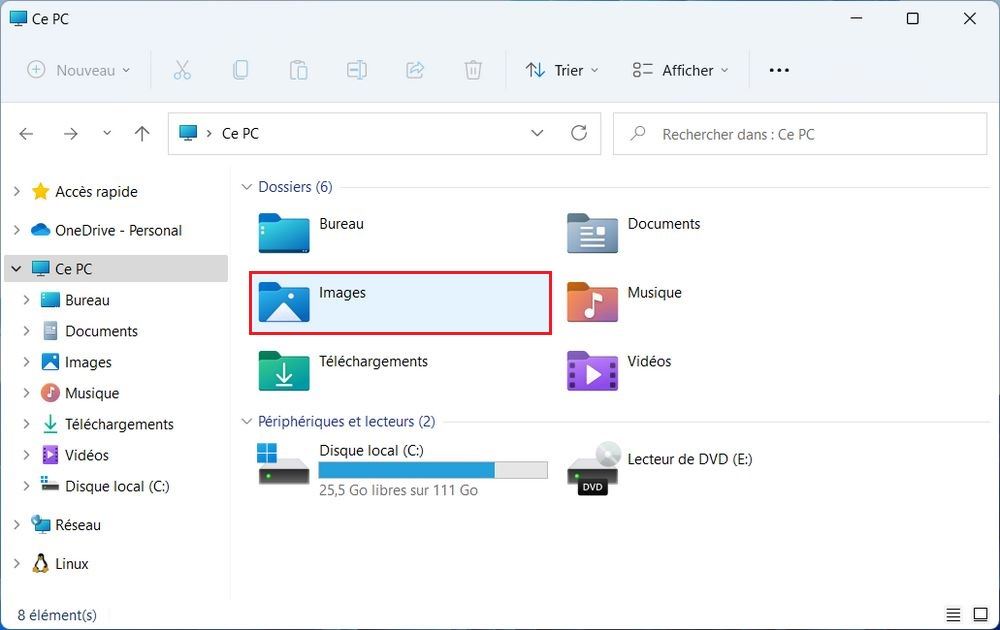This screenshot has height=630, width=1000.
Task: Click the Cut scissors icon in toolbar
Action: coord(181,70)
